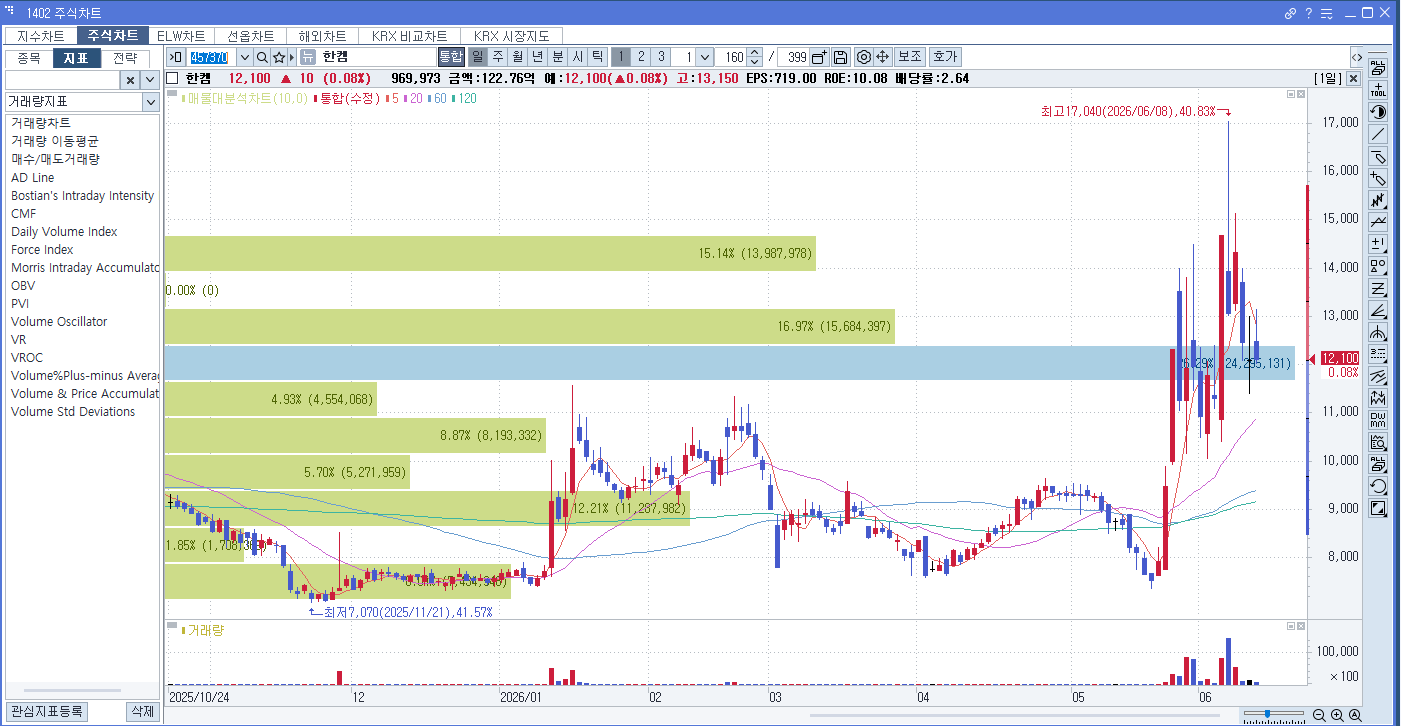Open the 거래량지표 category dropdown
Image resolution: width=1401 pixels, height=726 pixels.
tap(150, 102)
